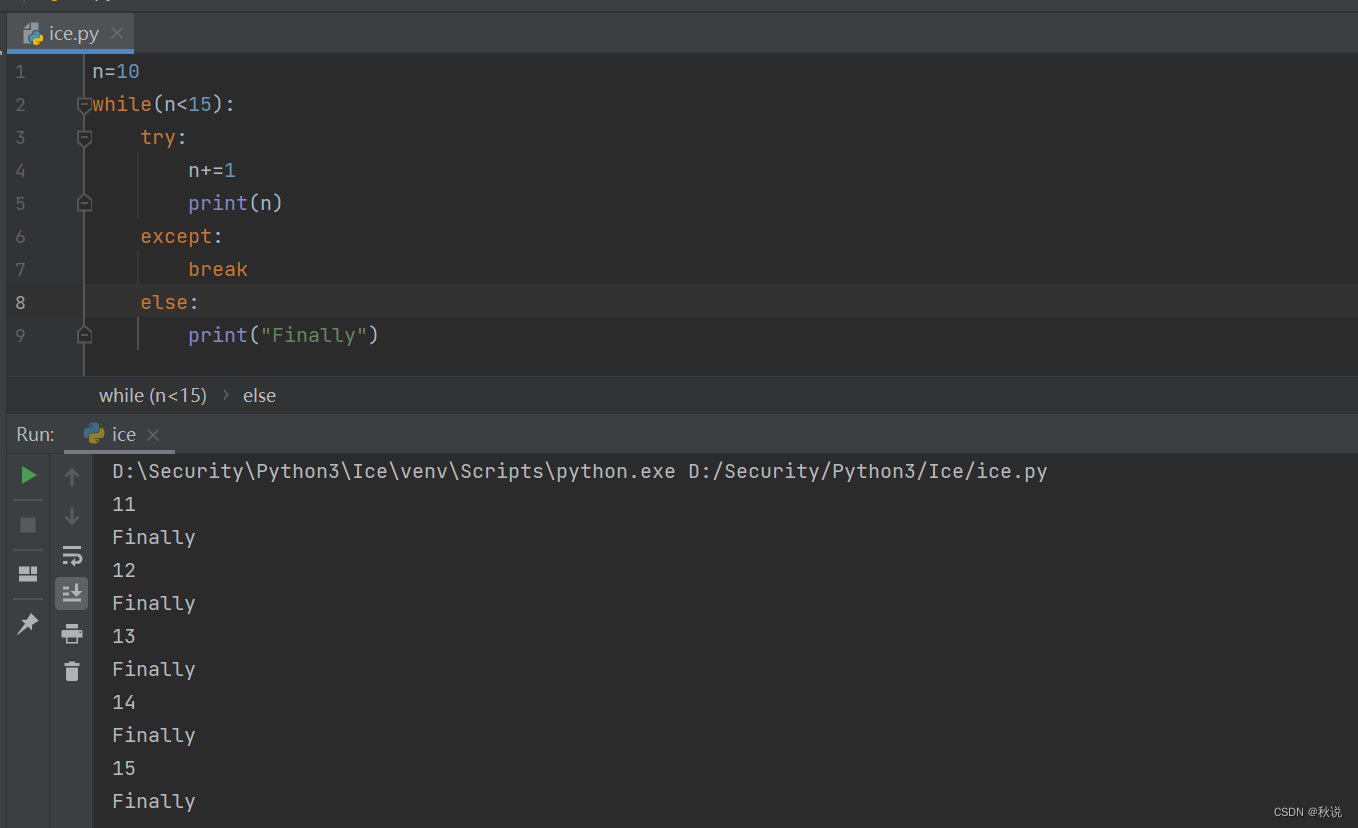
Task: Click breadcrumb 'else'
Action: 259,395
